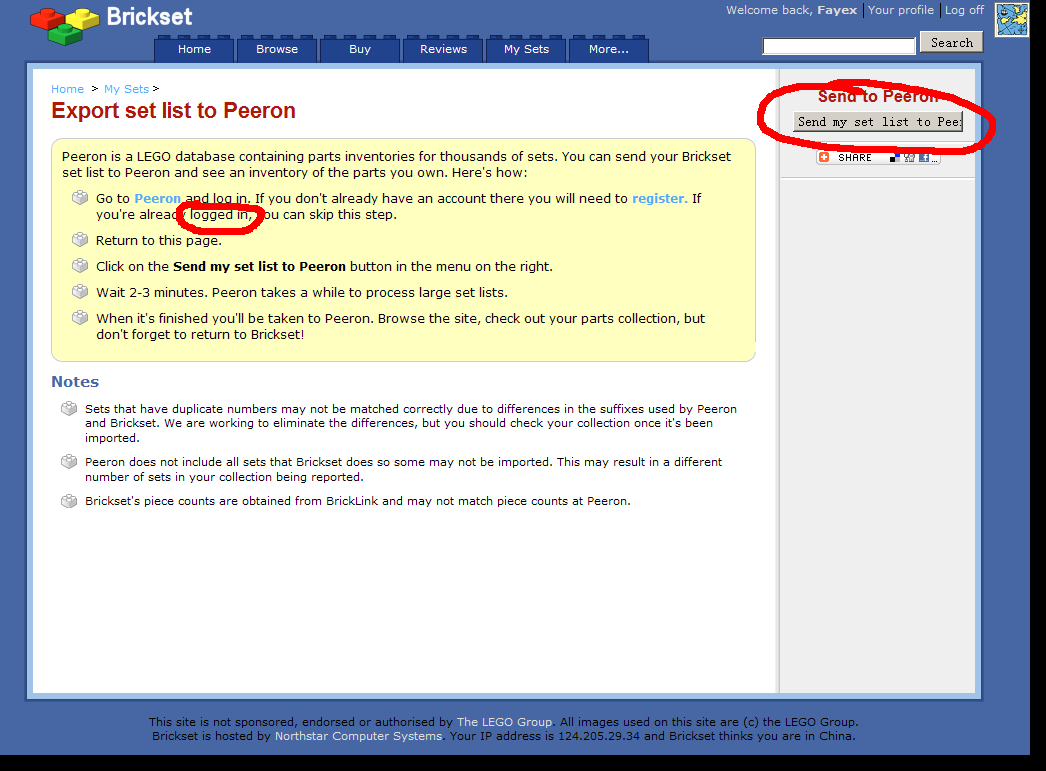
Task: Follow the register link
Action: click(659, 198)
